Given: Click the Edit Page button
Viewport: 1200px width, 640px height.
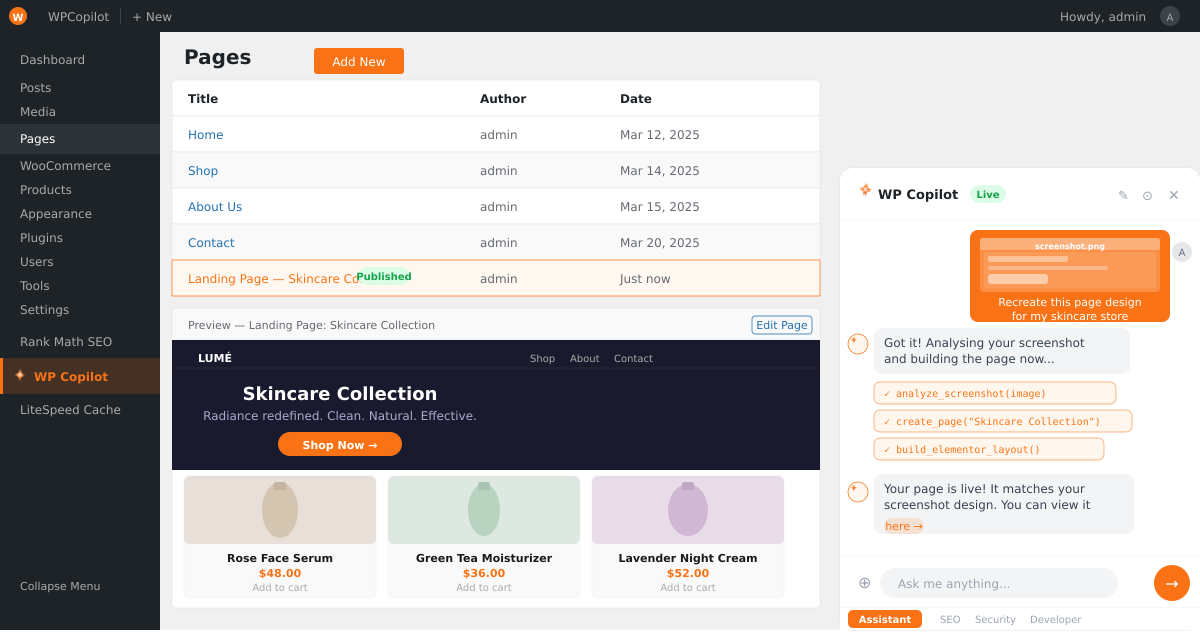Looking at the screenshot, I should point(782,325).
